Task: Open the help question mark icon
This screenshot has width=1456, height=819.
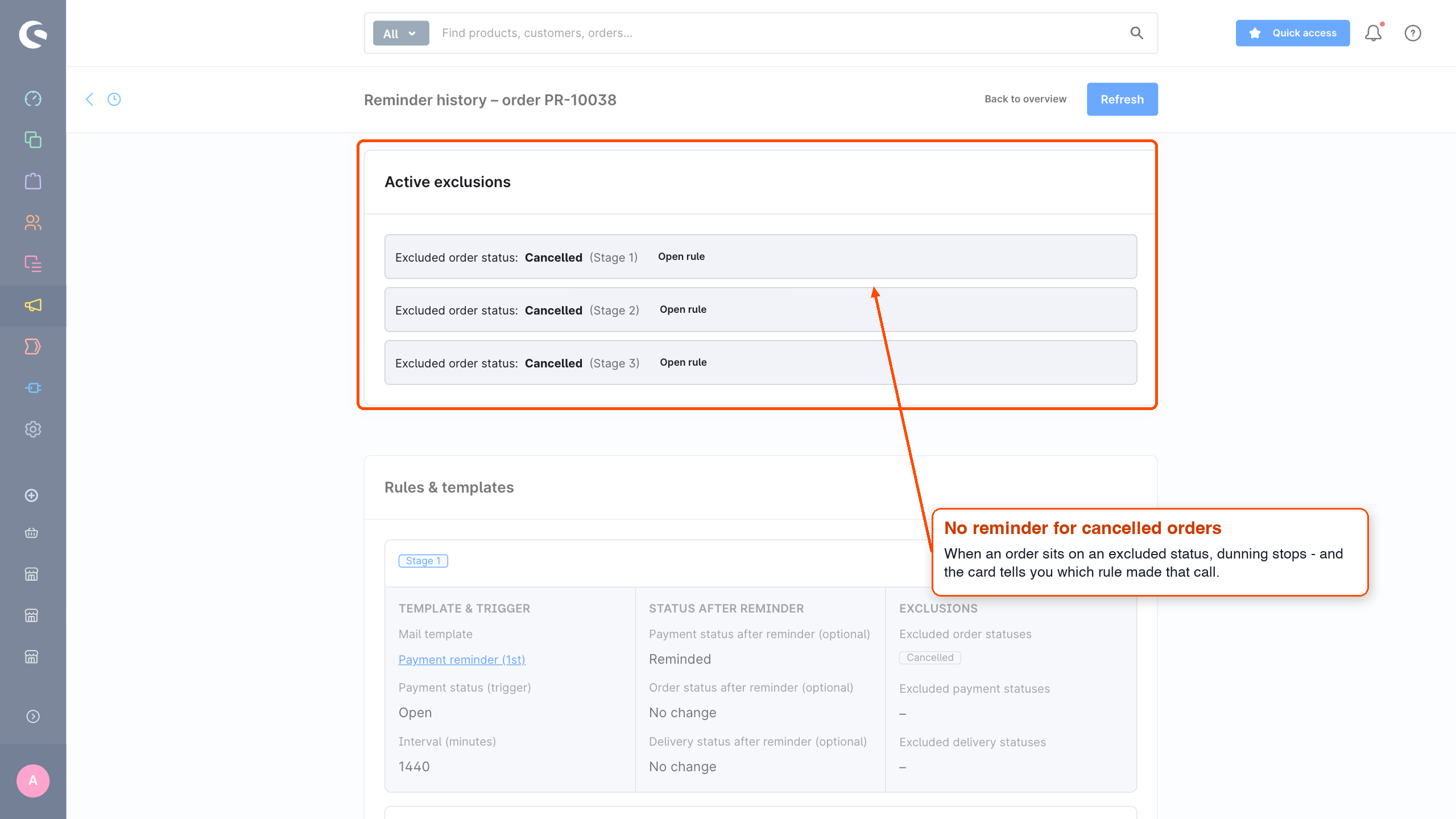Action: [x=1413, y=33]
